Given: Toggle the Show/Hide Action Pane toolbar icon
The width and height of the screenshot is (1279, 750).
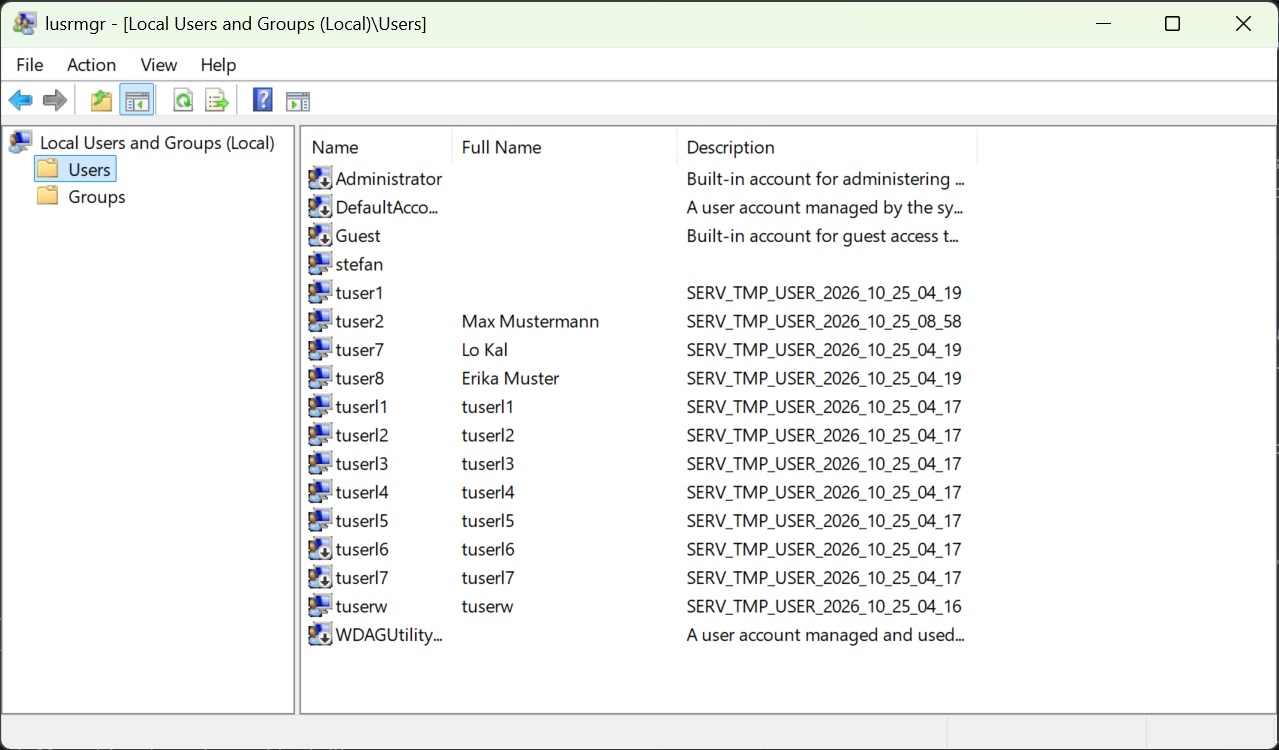Looking at the screenshot, I should 298,100.
